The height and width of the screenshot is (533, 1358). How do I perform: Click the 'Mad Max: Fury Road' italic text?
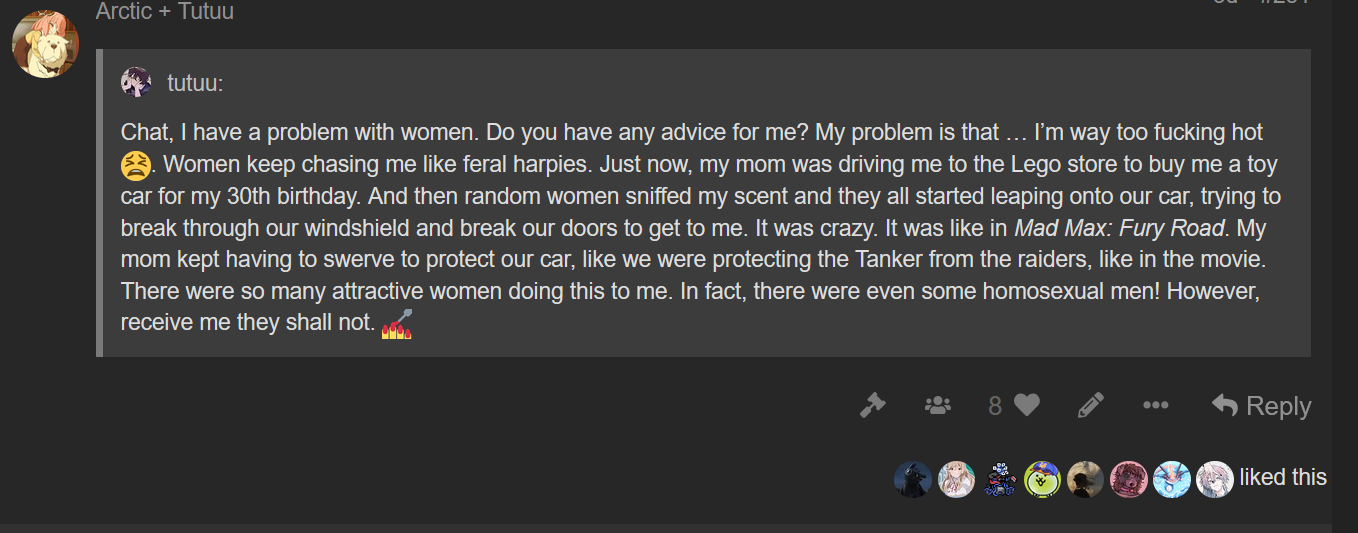[1119, 228]
